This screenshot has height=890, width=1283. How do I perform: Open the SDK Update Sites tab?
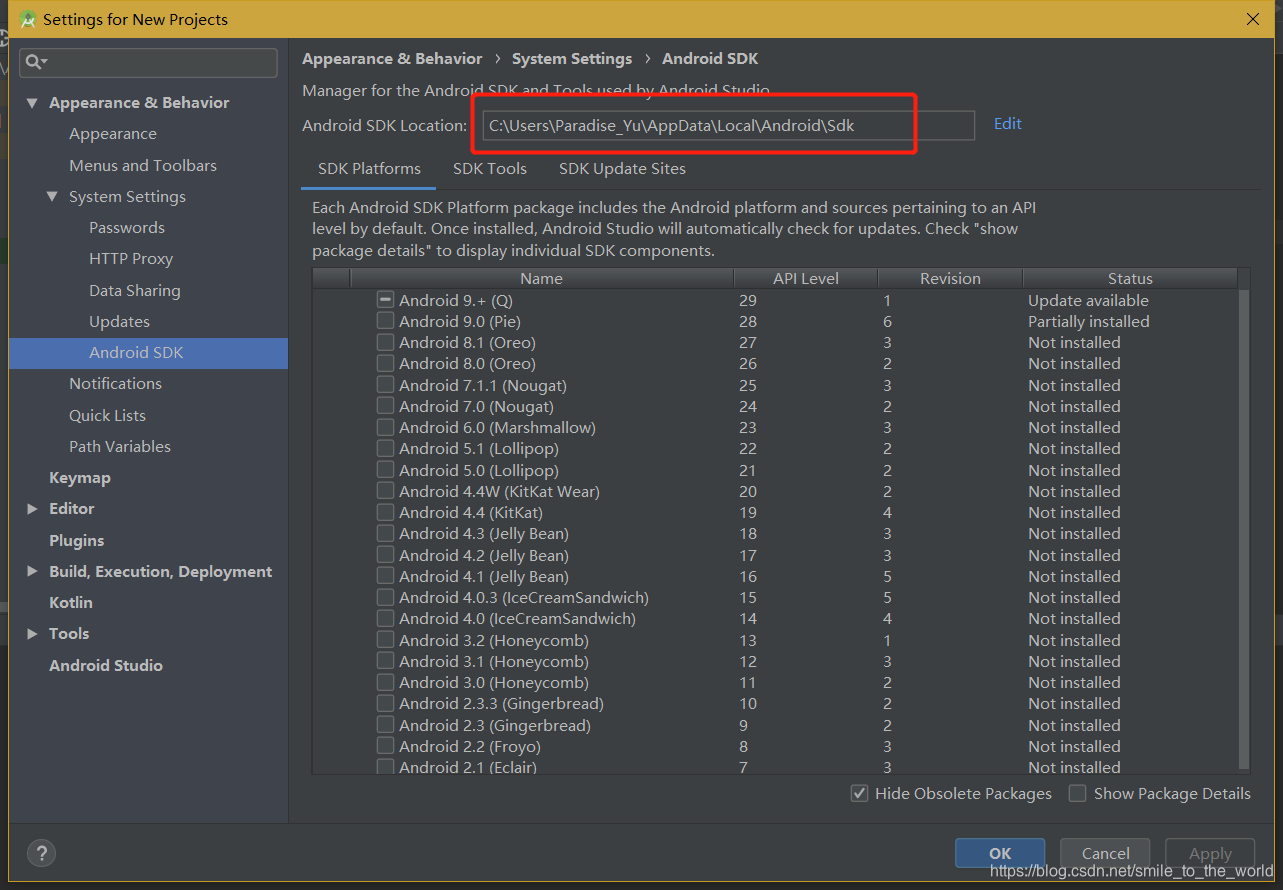(622, 168)
